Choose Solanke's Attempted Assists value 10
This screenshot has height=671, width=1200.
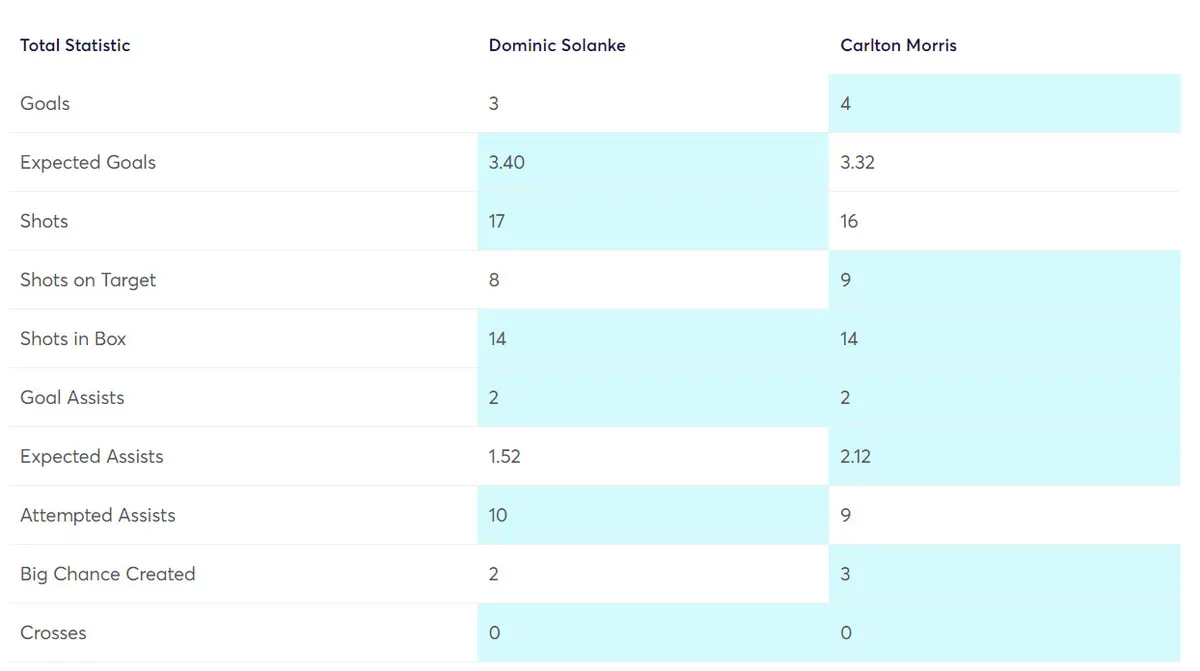498,516
